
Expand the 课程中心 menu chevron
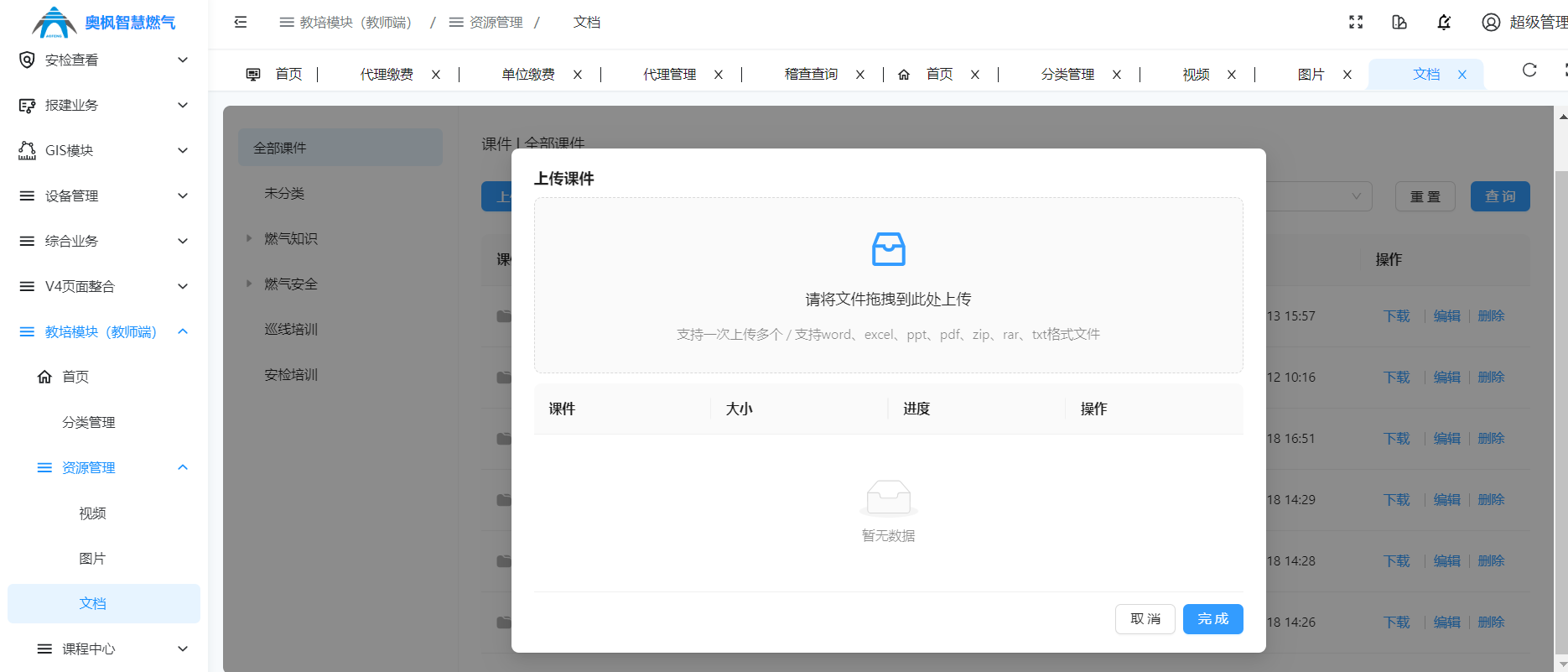click(x=183, y=649)
